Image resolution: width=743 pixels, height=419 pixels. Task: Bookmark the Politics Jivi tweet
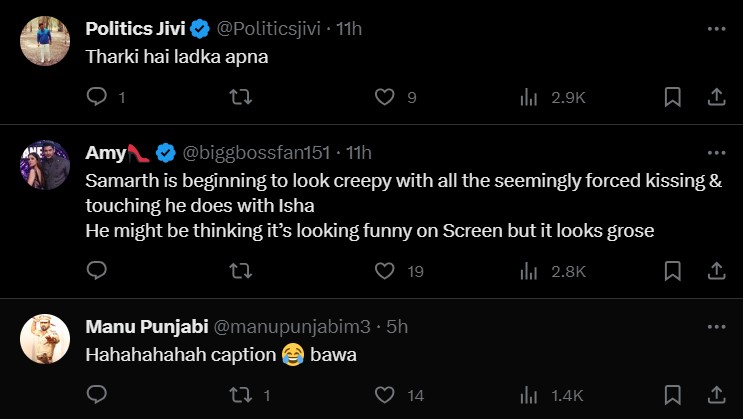tap(673, 97)
